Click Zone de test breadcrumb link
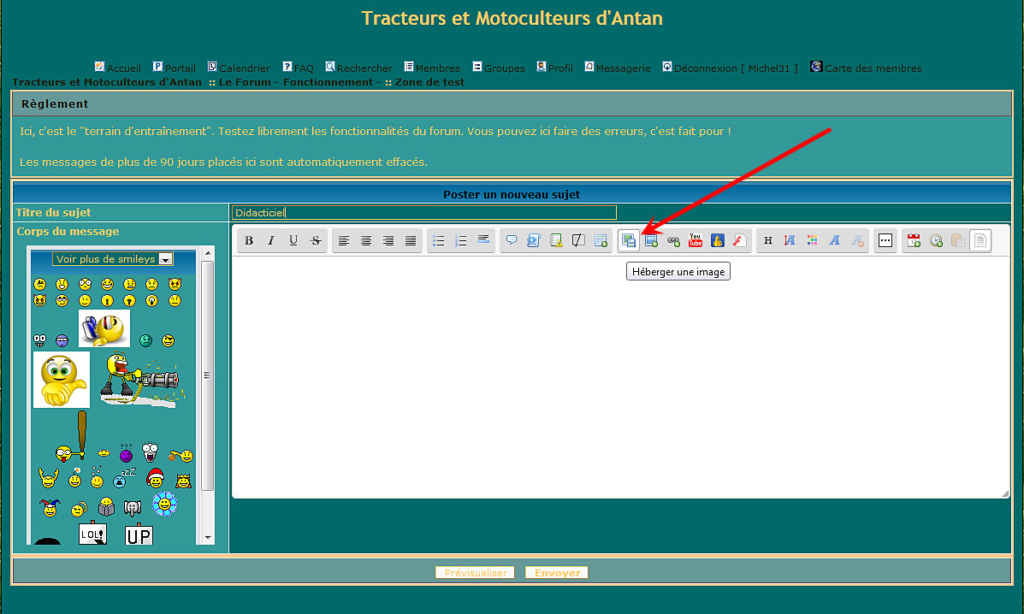 coord(429,82)
